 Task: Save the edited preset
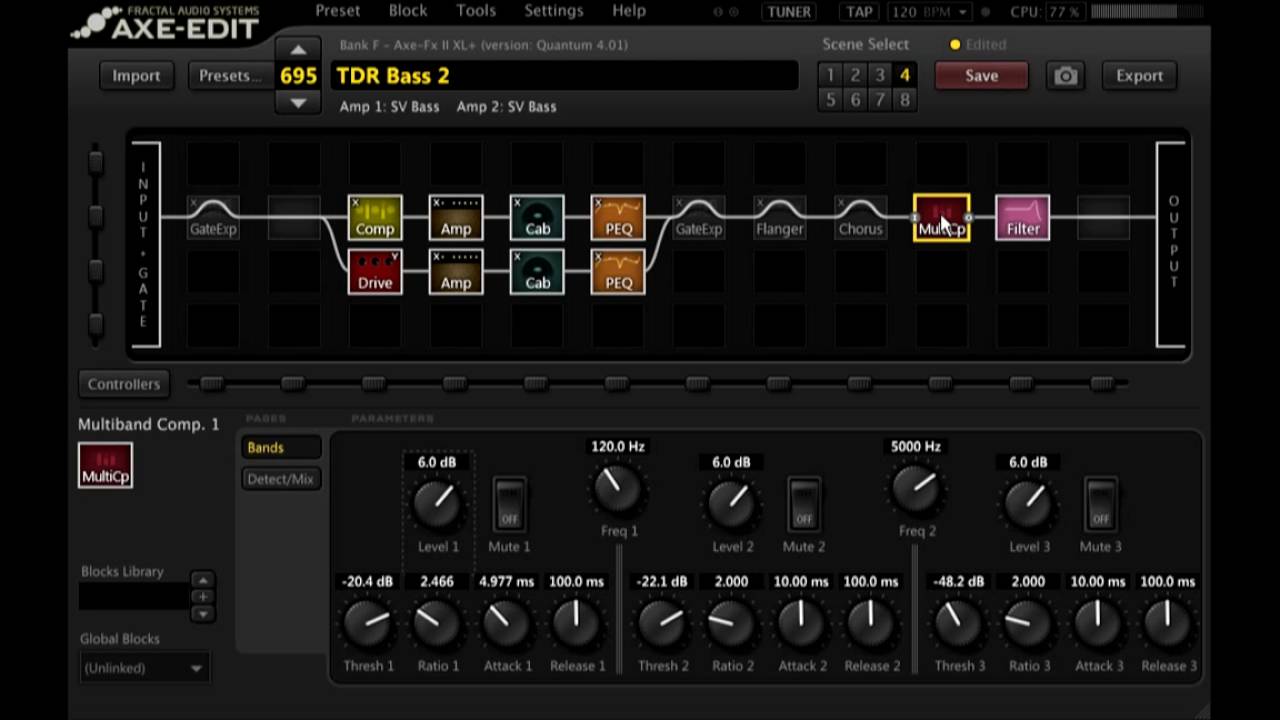[x=981, y=76]
